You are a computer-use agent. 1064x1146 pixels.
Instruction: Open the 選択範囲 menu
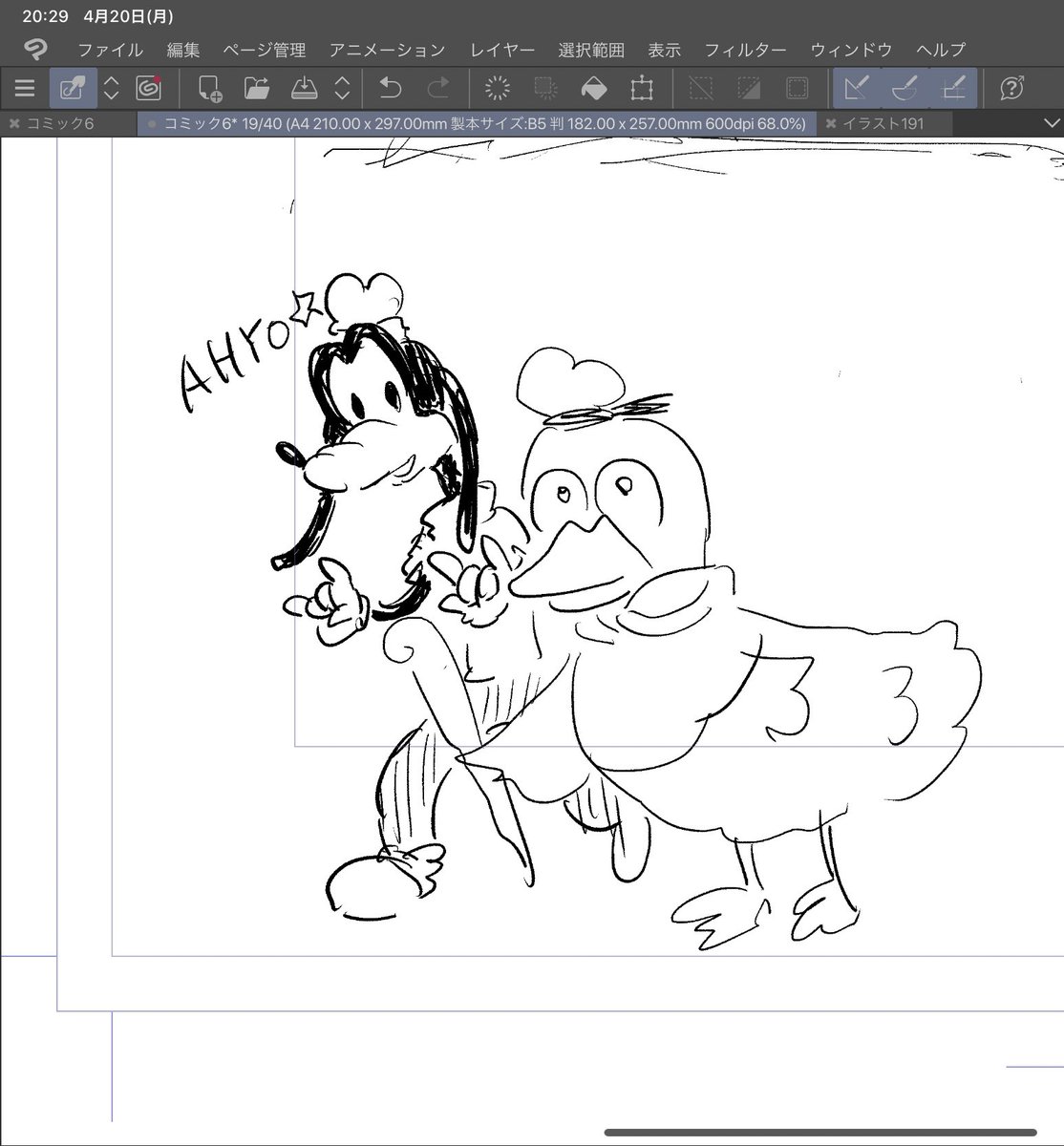591,50
